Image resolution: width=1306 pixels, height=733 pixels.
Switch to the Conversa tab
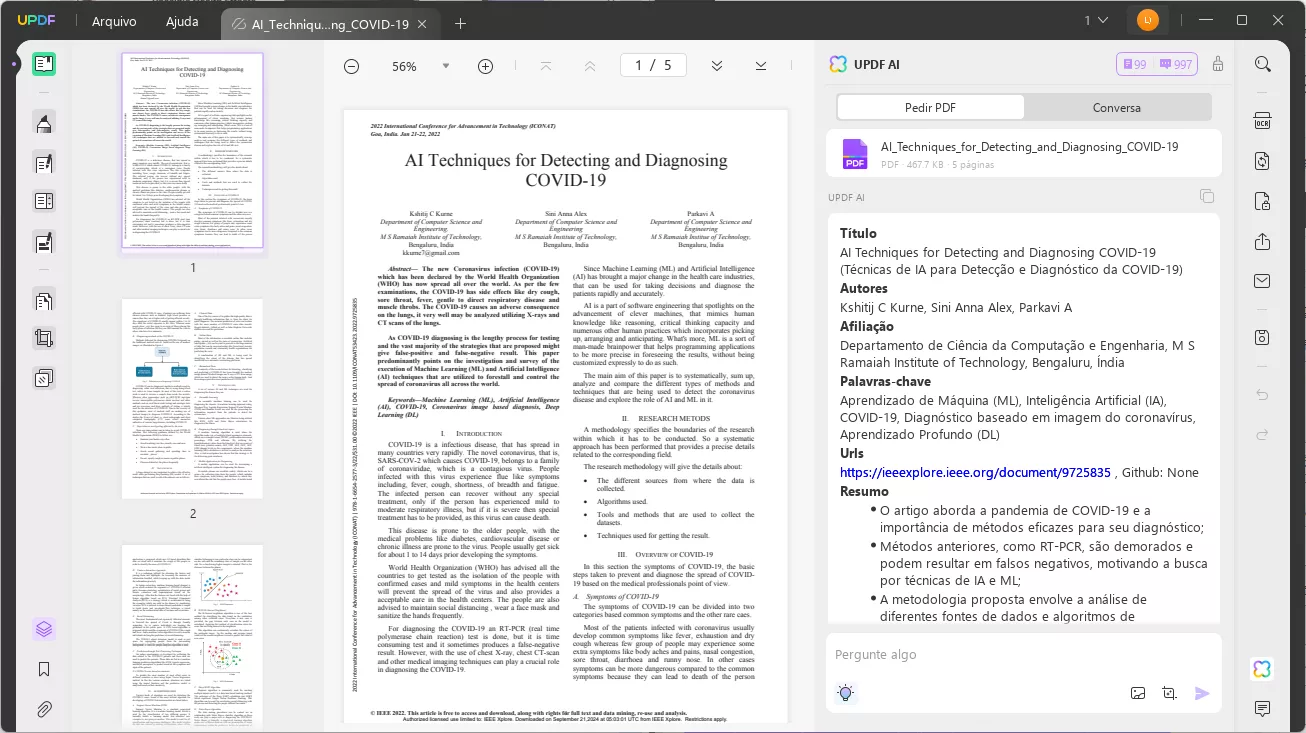[x=1117, y=107]
